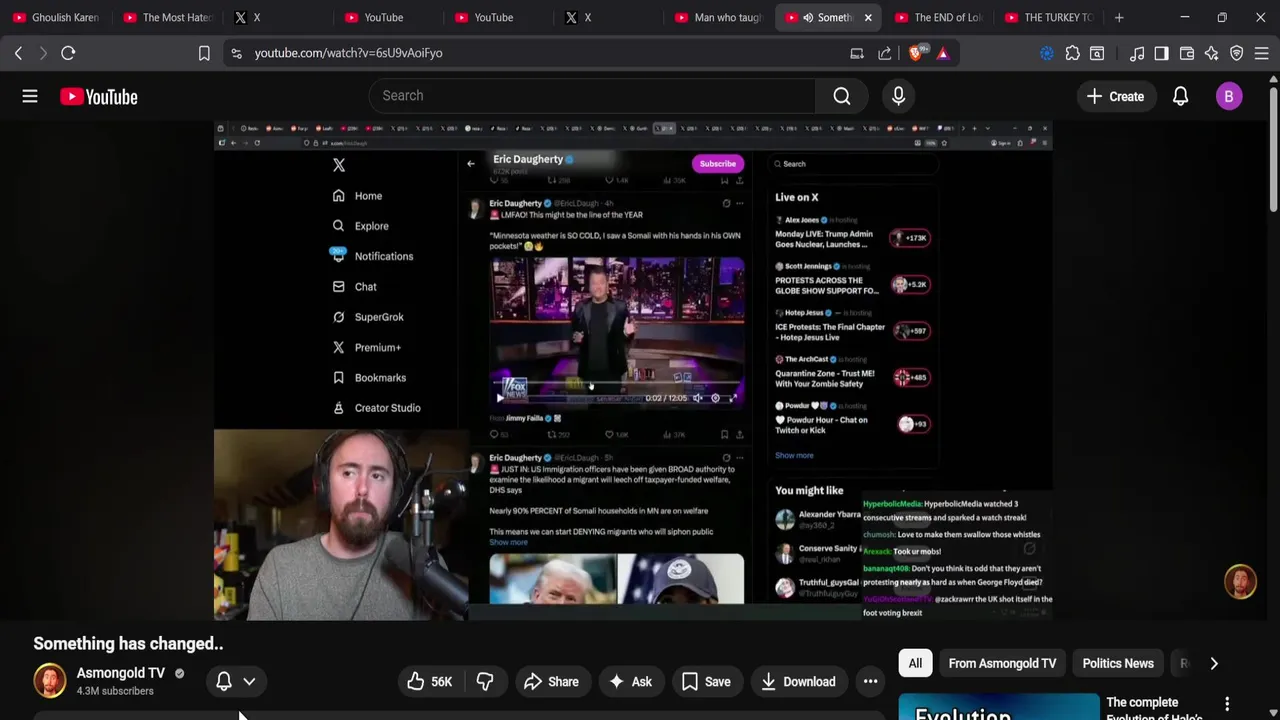The width and height of the screenshot is (1280, 720).
Task: Select the Politics News chip
Action: [x=1118, y=663]
